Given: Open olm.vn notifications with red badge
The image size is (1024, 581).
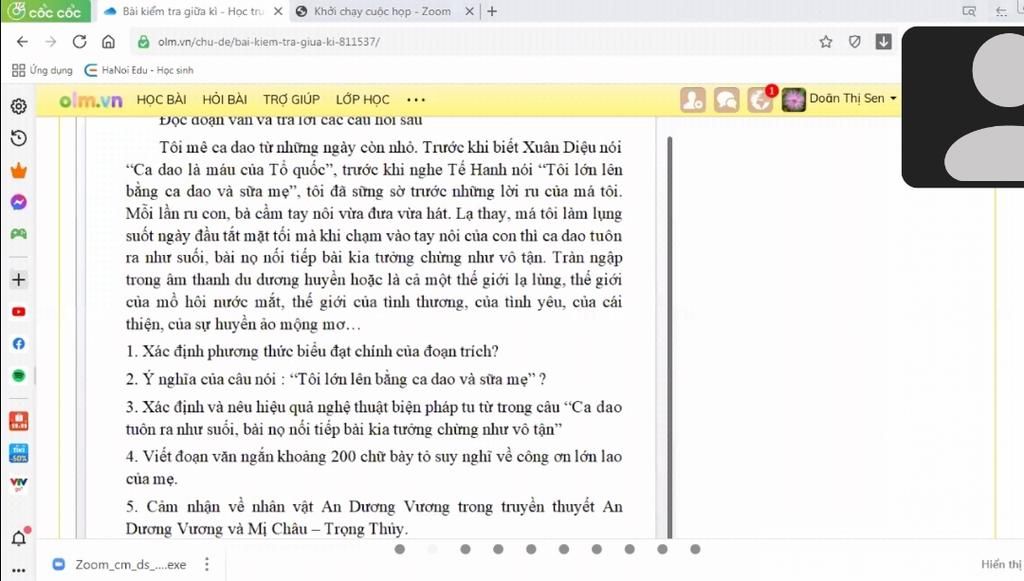Looking at the screenshot, I should tap(761, 100).
